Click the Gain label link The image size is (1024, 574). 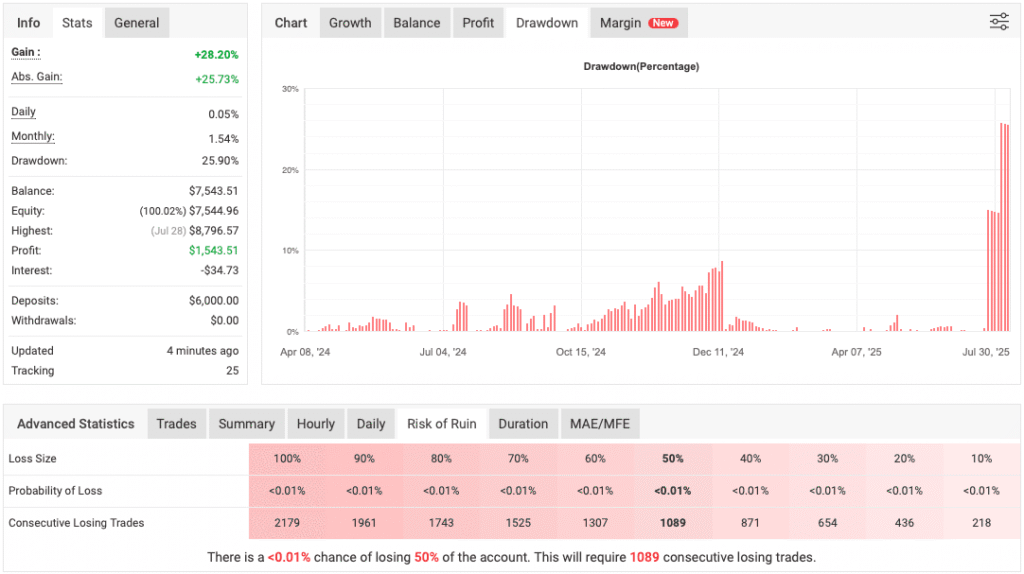pyautogui.click(x=26, y=52)
